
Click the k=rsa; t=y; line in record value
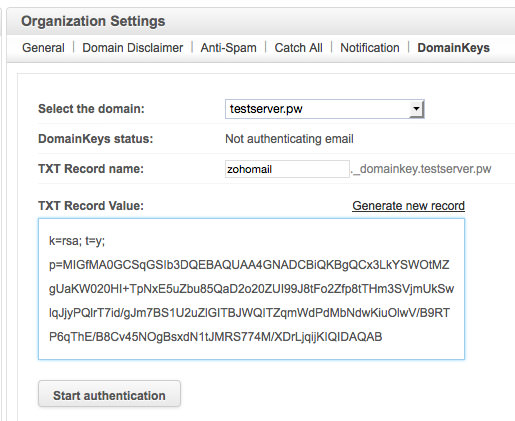click(77, 241)
